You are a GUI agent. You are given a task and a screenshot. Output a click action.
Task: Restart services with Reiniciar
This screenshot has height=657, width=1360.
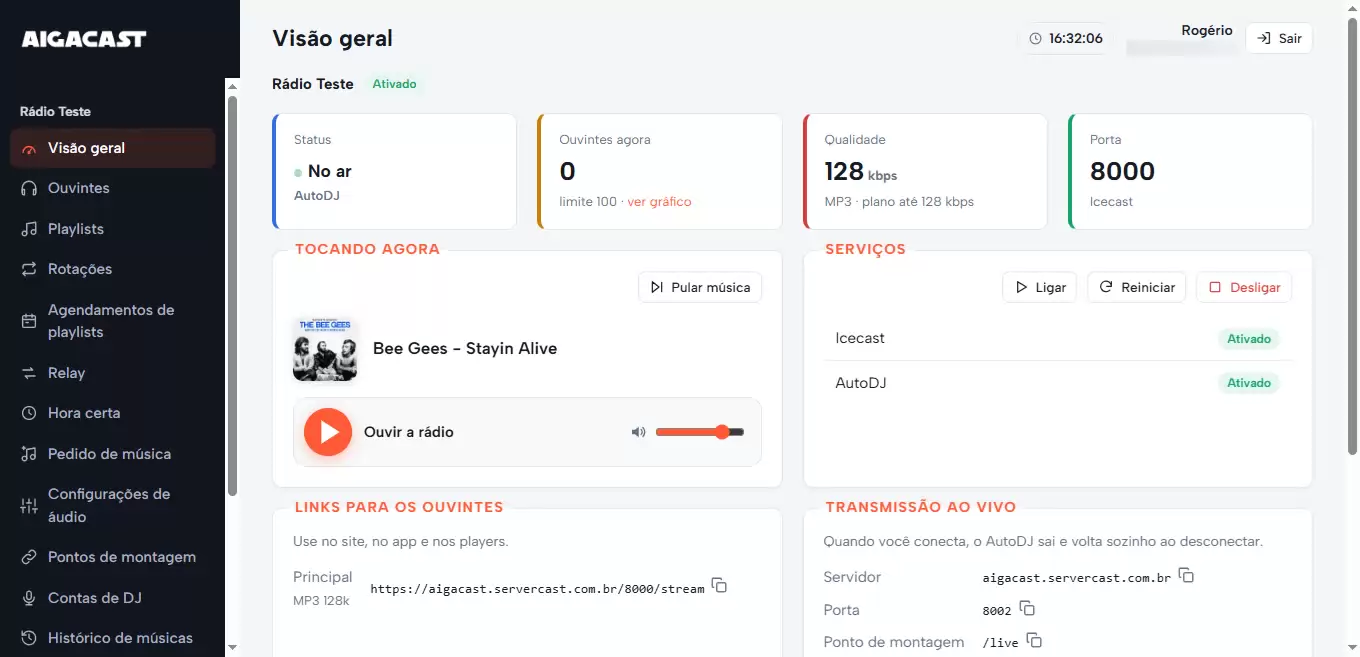point(1137,288)
